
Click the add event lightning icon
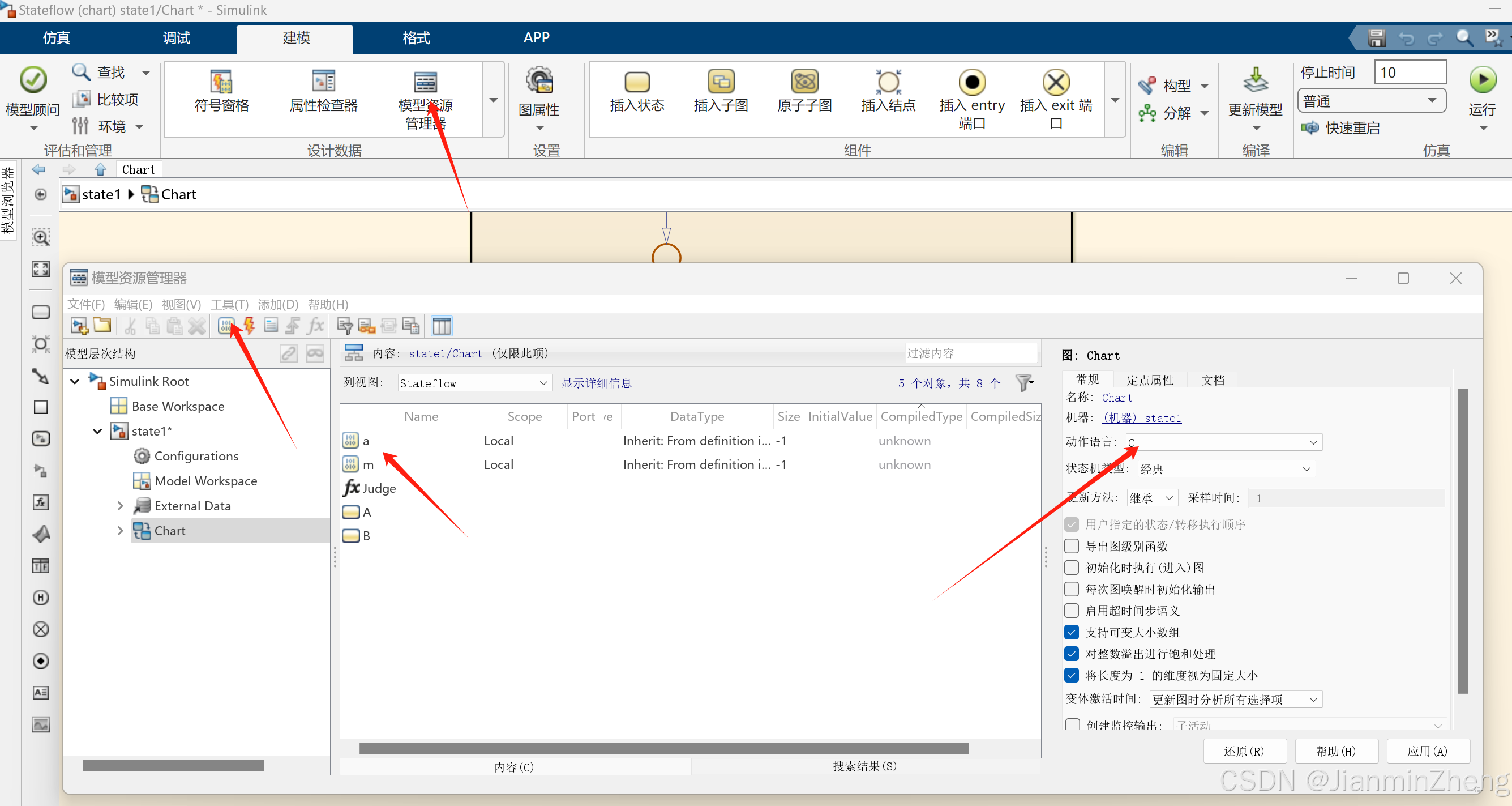click(x=249, y=326)
